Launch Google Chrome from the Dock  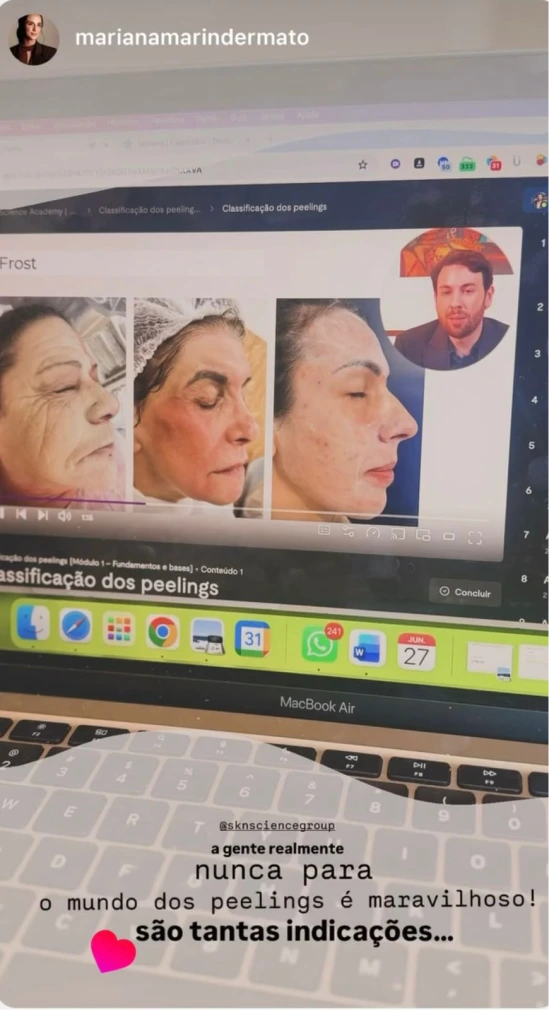(x=162, y=631)
